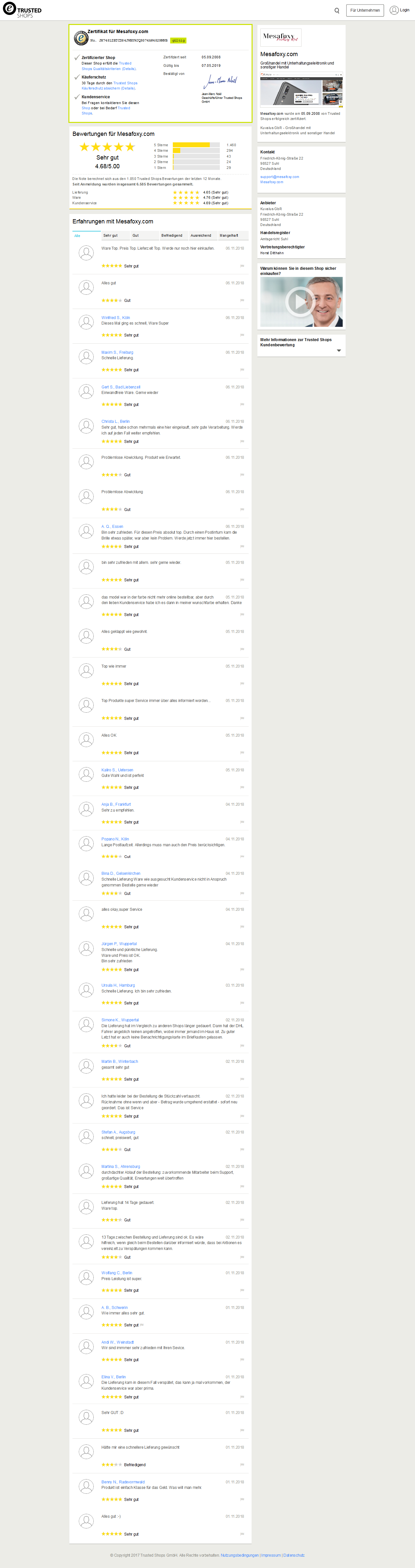The width and height of the screenshot is (415, 1568).
Task: Click the Login link in header
Action: pos(405,10)
